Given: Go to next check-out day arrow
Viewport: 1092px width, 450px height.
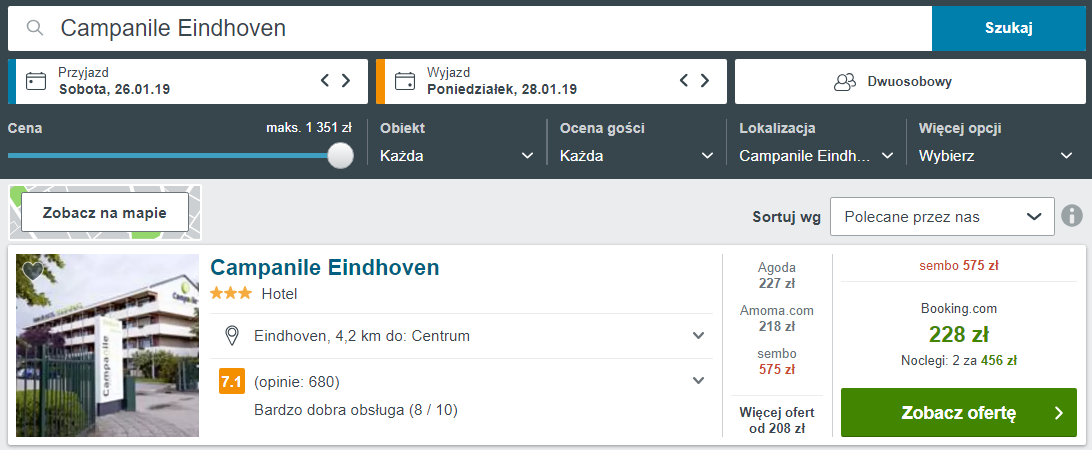Looking at the screenshot, I should tap(705, 81).
